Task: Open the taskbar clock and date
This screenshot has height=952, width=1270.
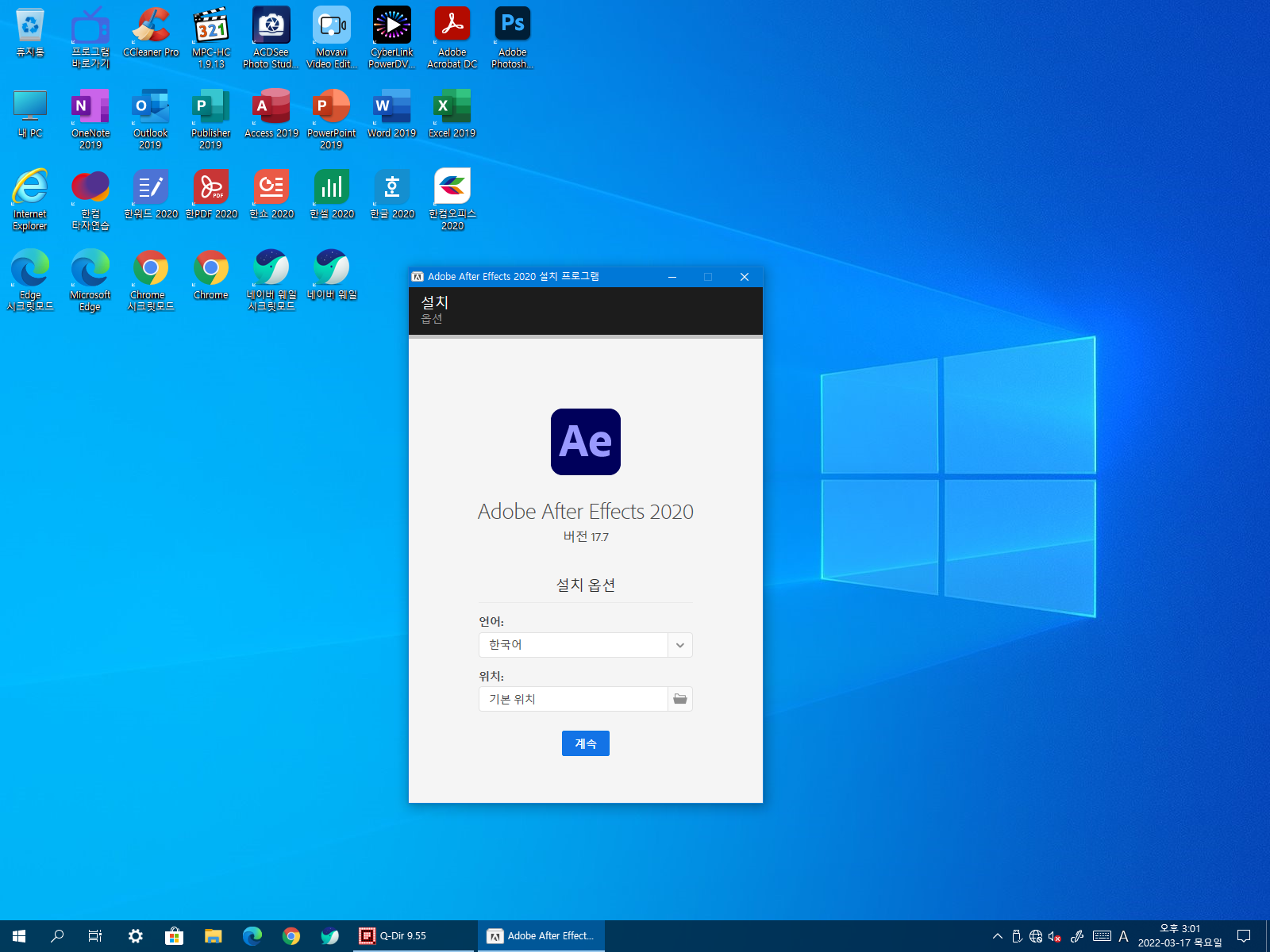Action: coord(1180,936)
